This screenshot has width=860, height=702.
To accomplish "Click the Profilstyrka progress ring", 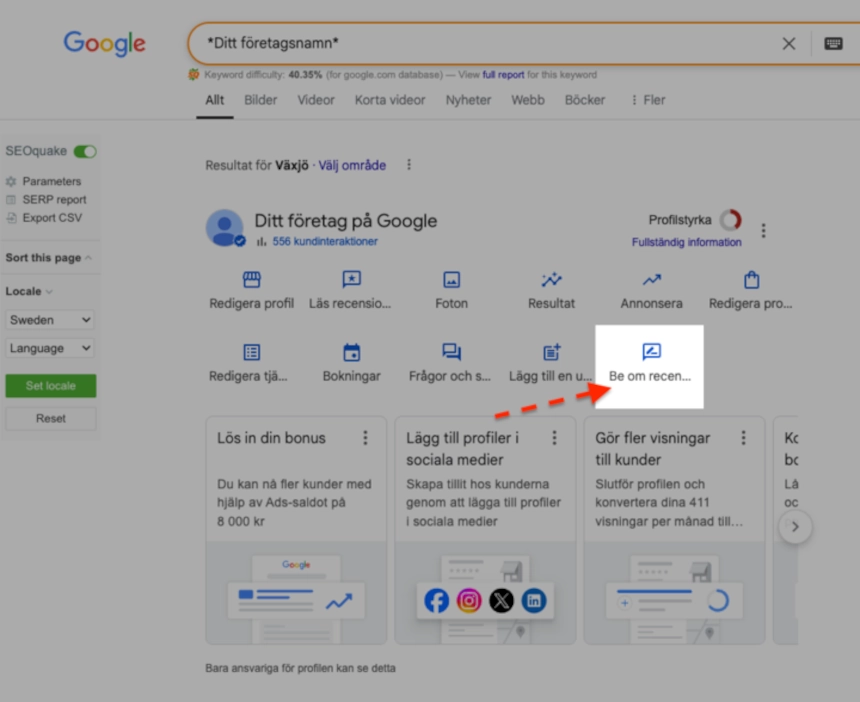I will point(731,220).
